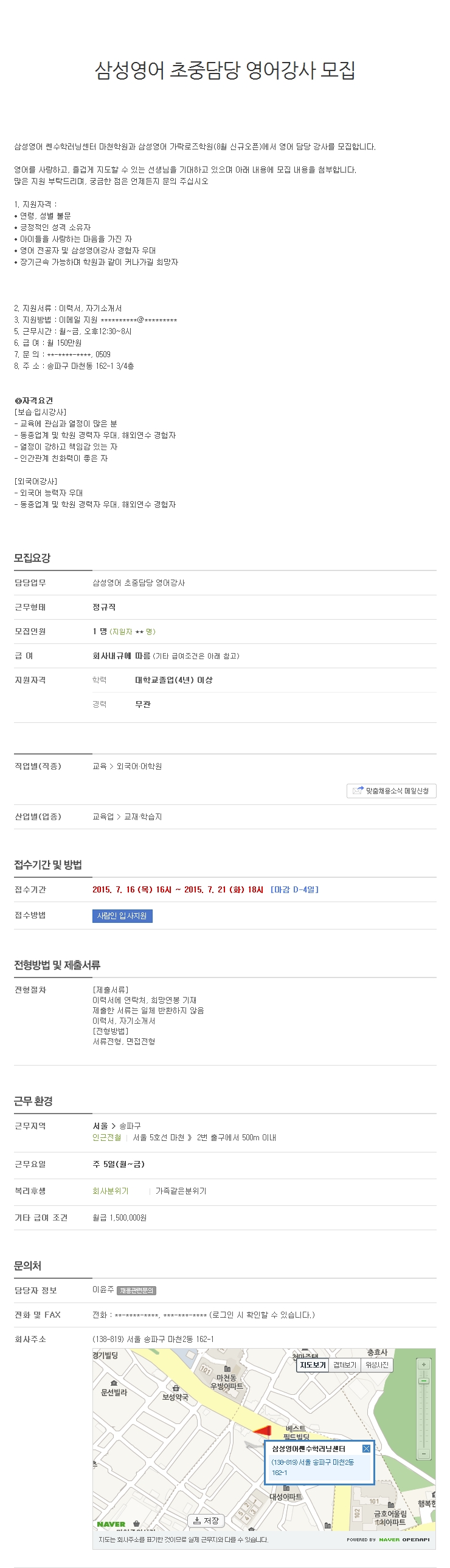Screen dimensions: 450x1568
Task: Click the NAVER logo on the map
Action: point(111,1524)
